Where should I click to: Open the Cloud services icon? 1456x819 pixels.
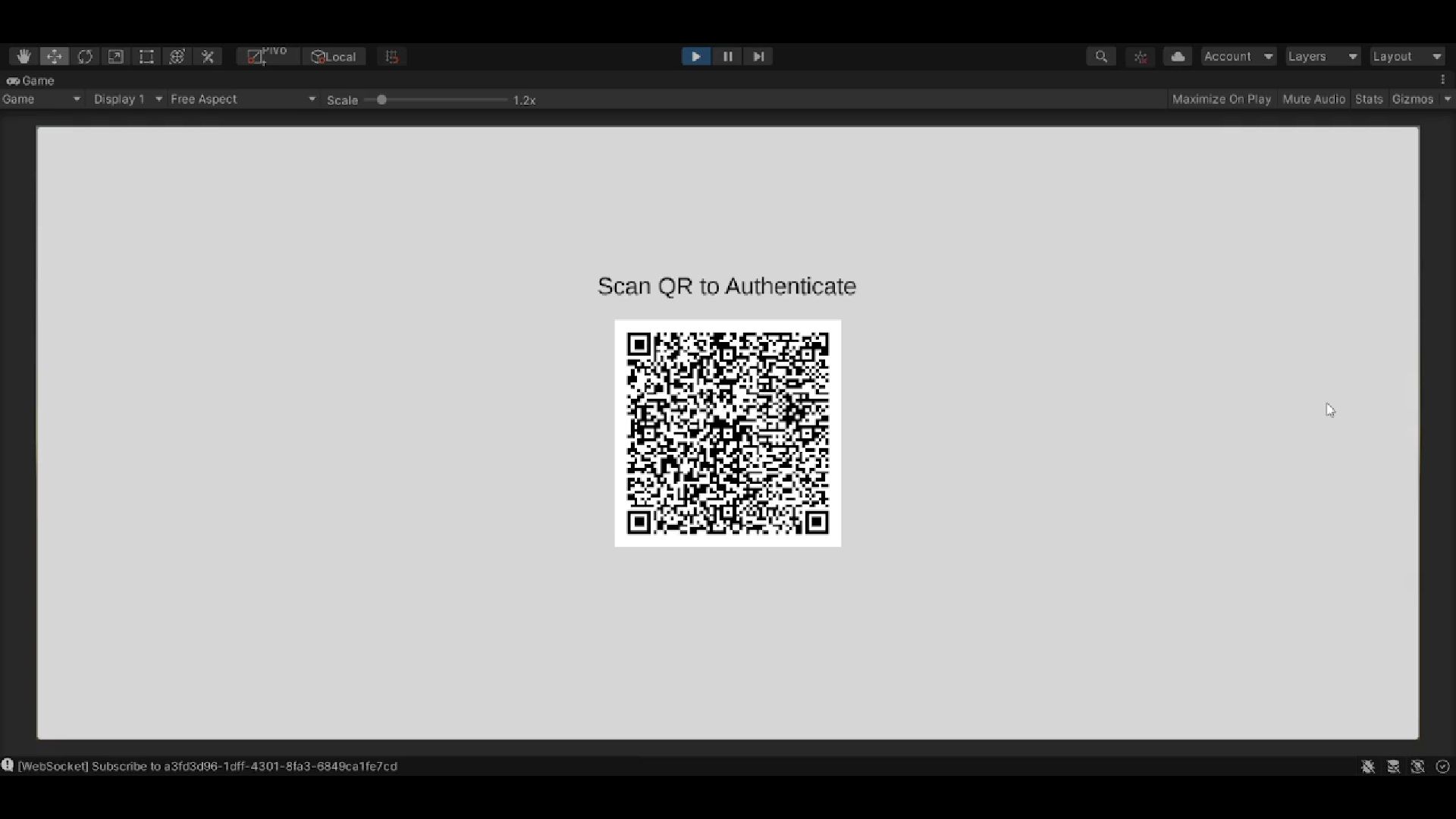point(1178,57)
